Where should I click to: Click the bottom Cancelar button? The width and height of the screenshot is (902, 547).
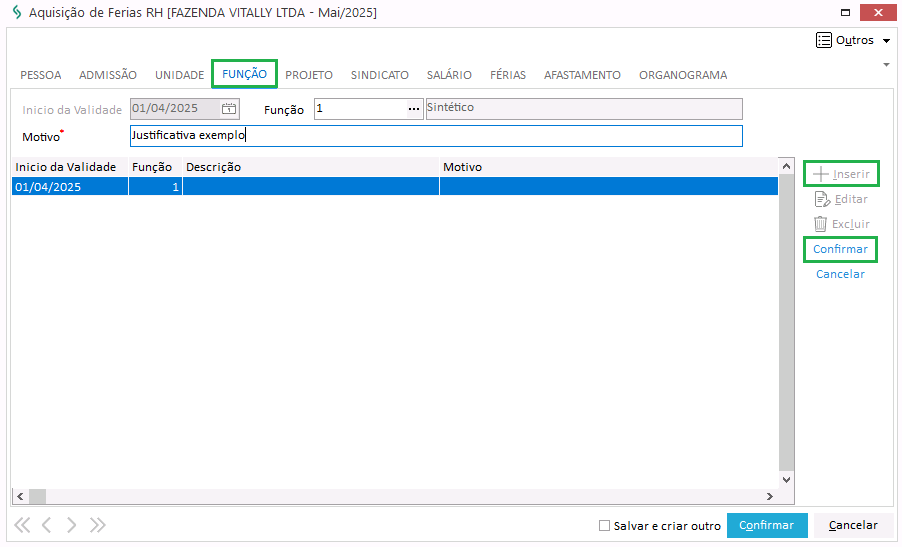tap(853, 525)
